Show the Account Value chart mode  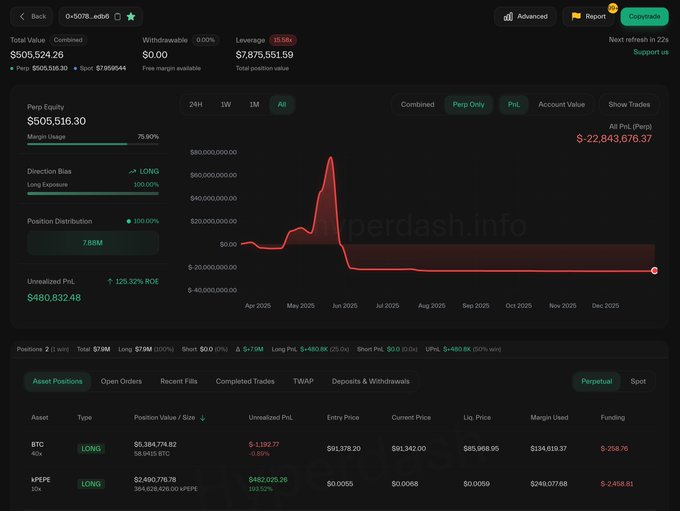pyautogui.click(x=561, y=105)
